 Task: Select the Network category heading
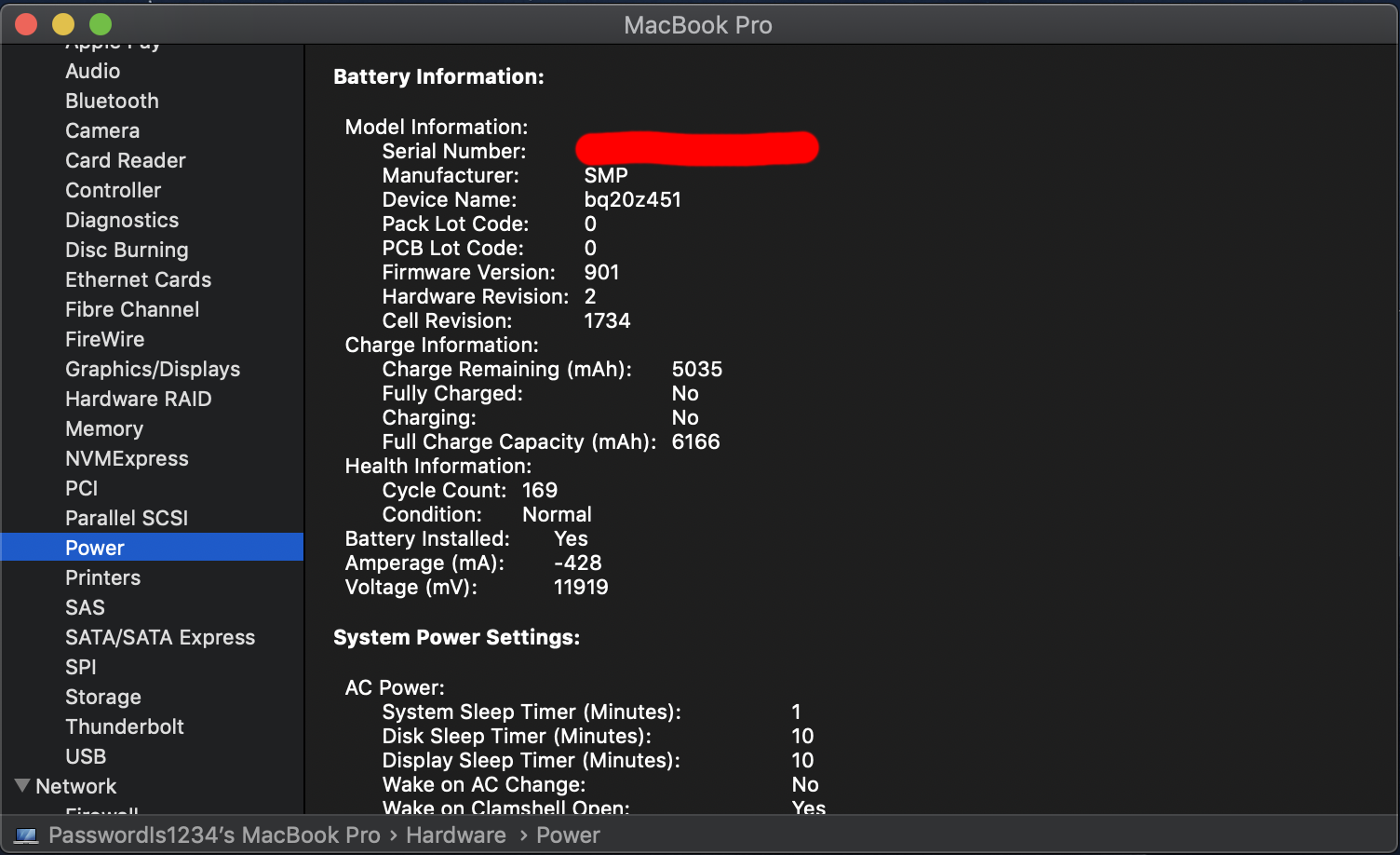pos(75,786)
